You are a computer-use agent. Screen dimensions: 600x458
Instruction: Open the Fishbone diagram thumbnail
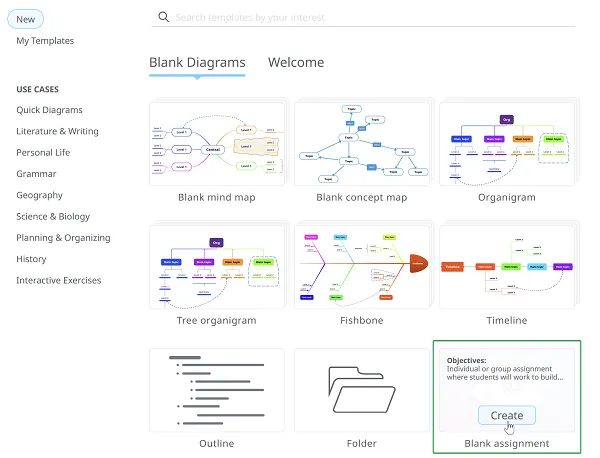[x=361, y=265]
